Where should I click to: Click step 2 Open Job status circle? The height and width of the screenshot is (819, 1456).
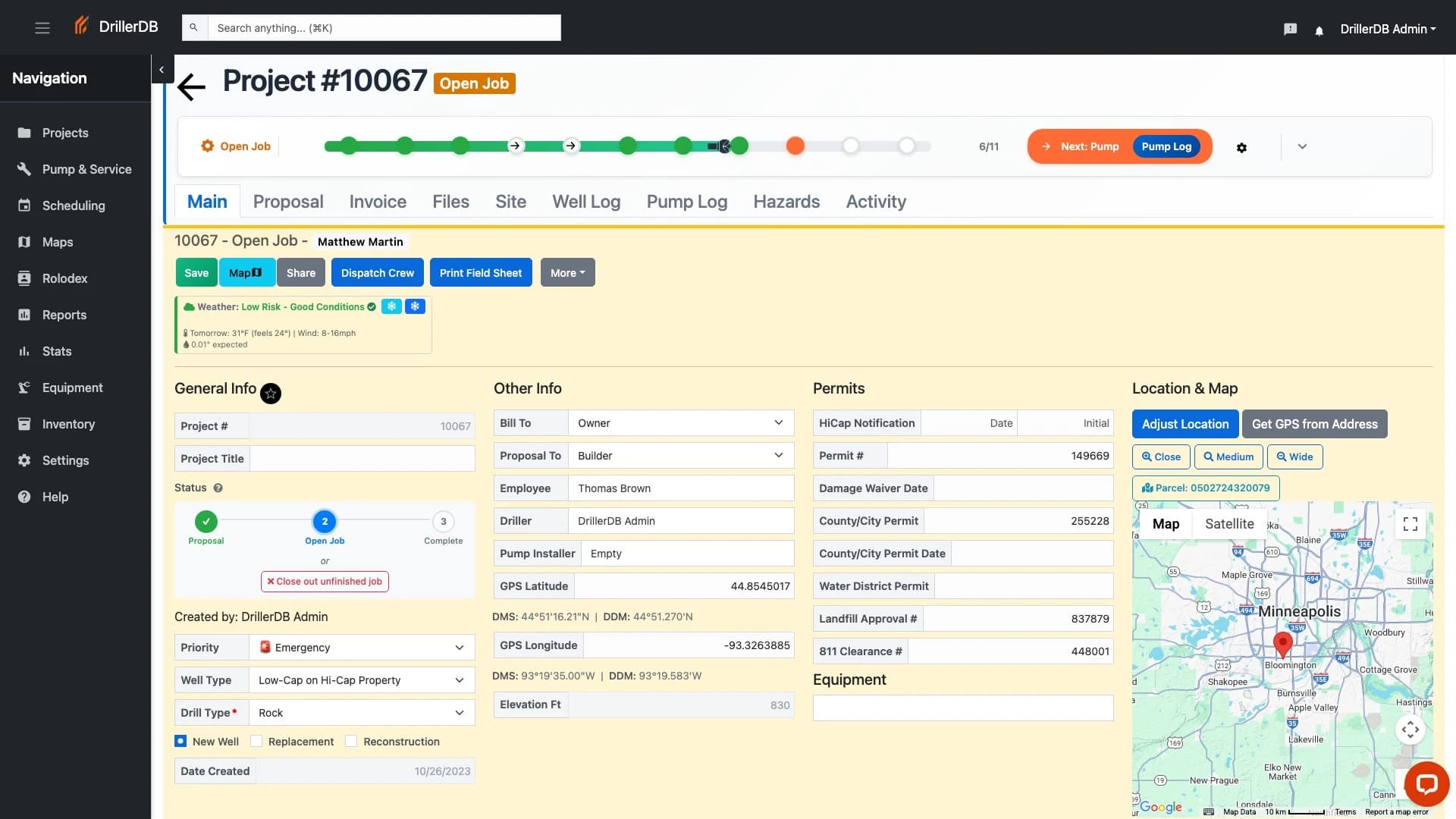coord(325,521)
